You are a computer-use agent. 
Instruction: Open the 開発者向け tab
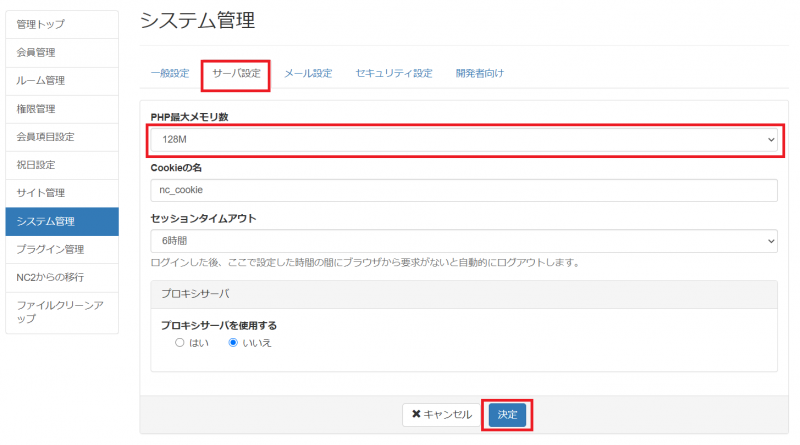pyautogui.click(x=479, y=74)
